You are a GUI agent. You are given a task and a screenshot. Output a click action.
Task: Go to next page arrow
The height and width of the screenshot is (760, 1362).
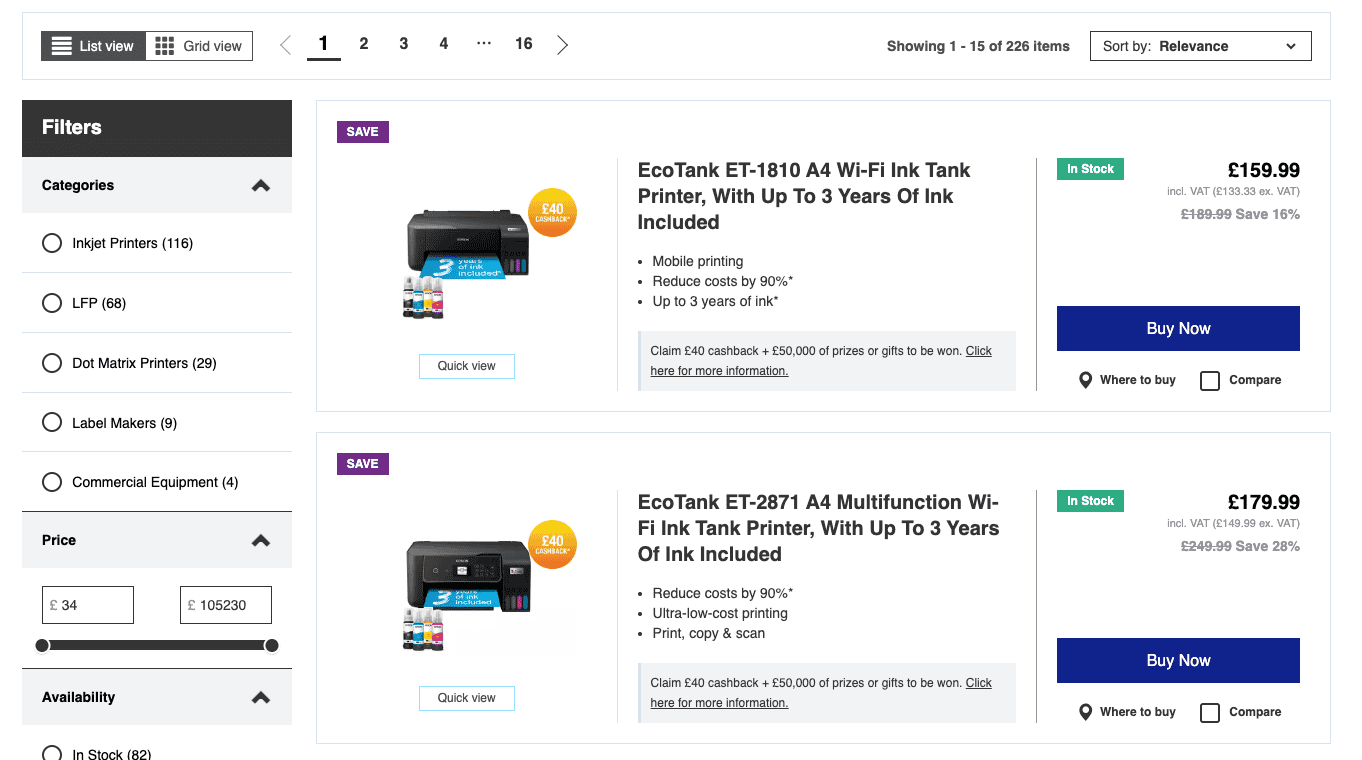tap(562, 45)
